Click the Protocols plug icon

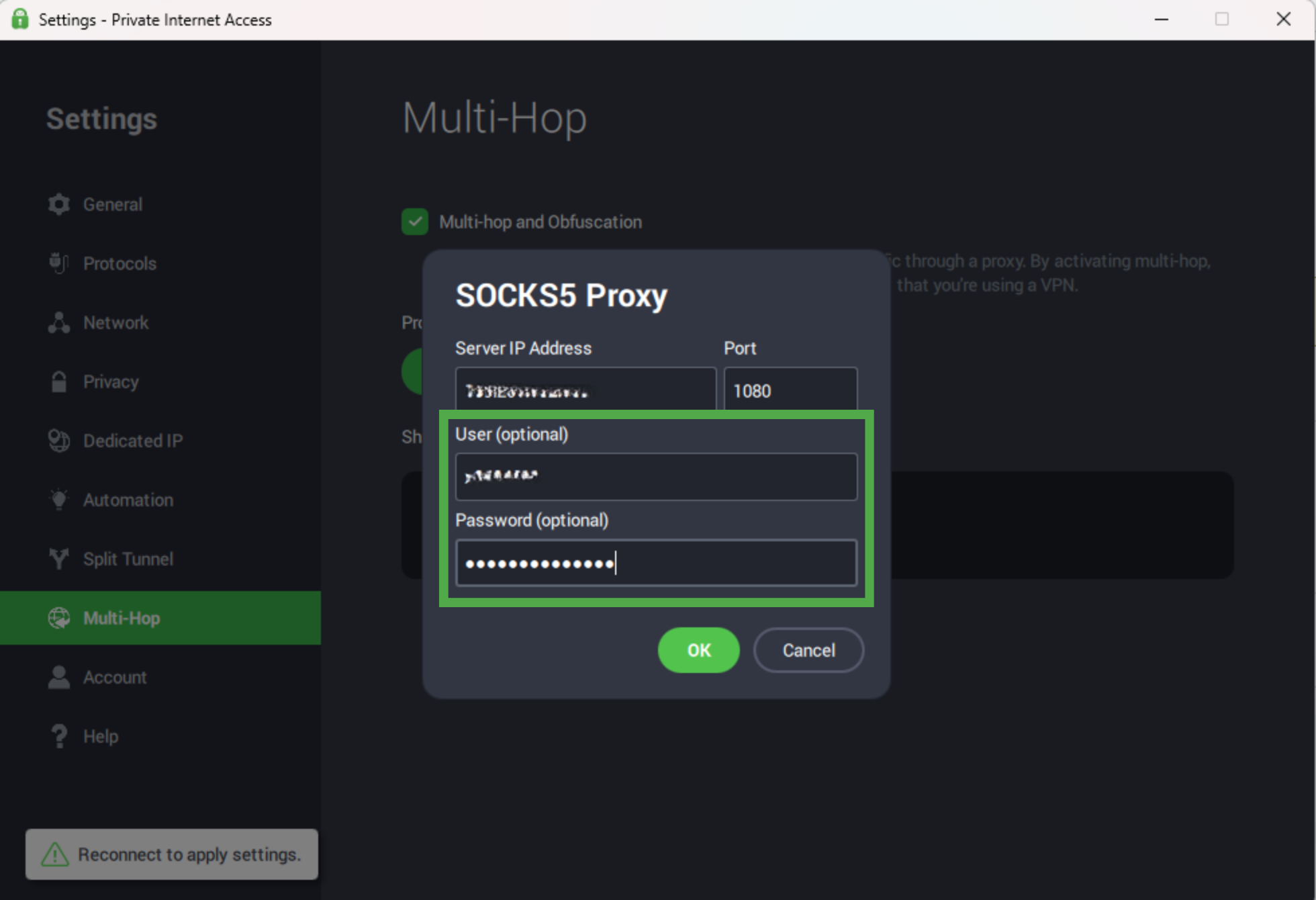click(x=59, y=263)
